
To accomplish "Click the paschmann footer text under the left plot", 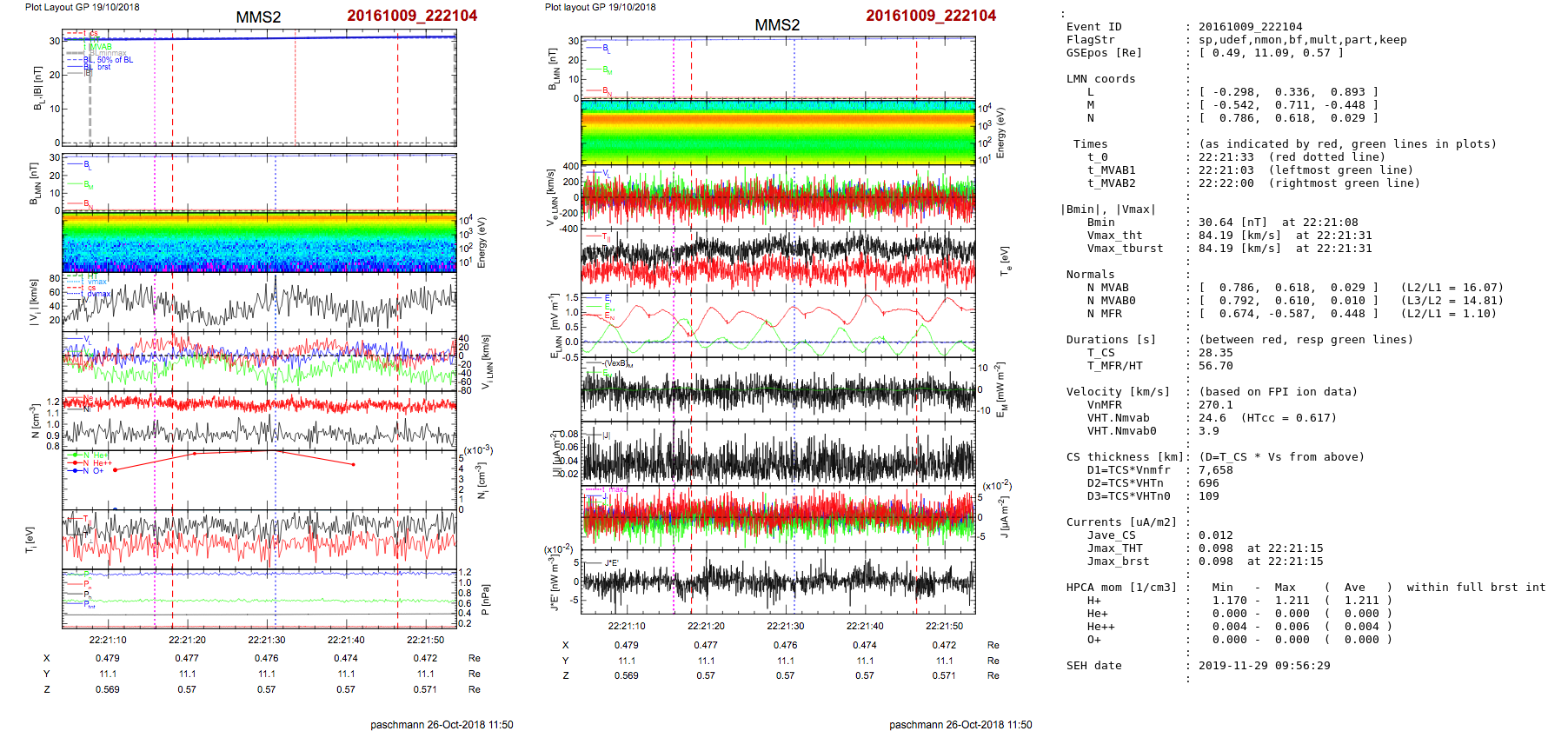I will [x=442, y=725].
